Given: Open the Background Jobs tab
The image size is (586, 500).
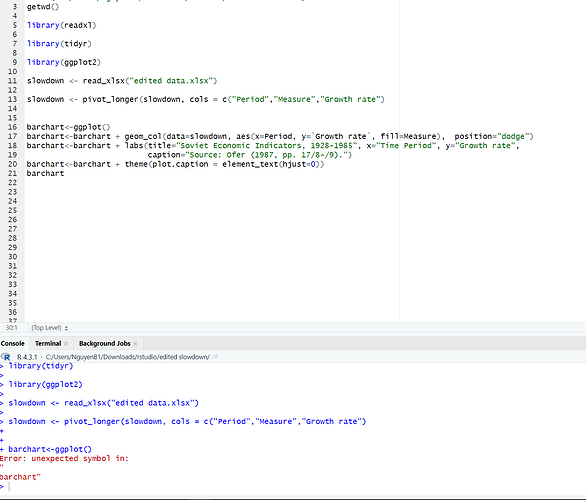Looking at the screenshot, I should click(x=105, y=343).
